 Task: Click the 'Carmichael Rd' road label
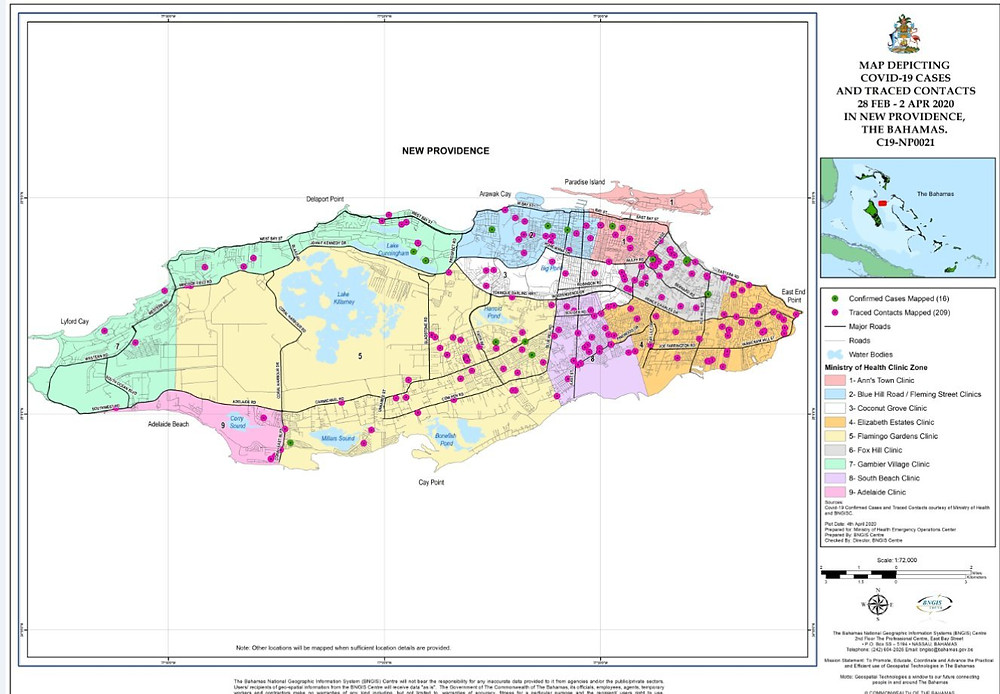[330, 401]
